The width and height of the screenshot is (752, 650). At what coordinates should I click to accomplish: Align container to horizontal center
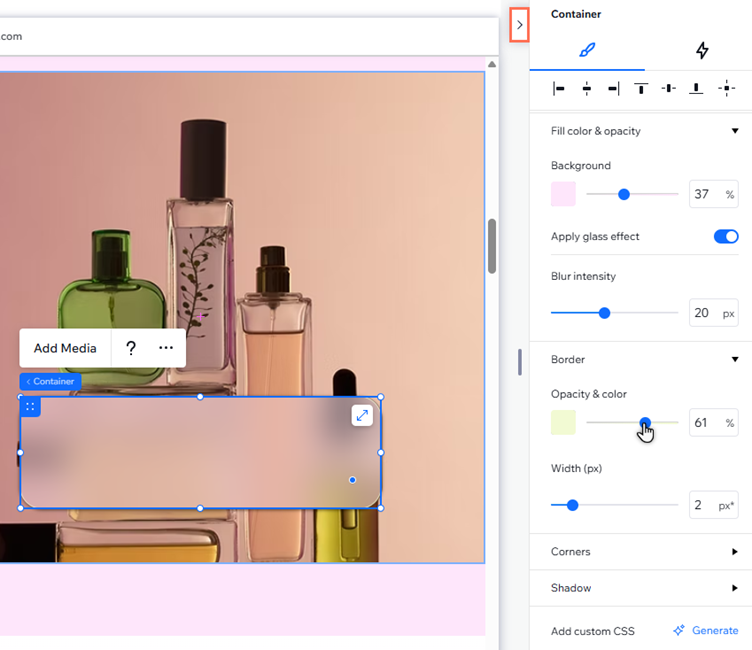tap(587, 88)
